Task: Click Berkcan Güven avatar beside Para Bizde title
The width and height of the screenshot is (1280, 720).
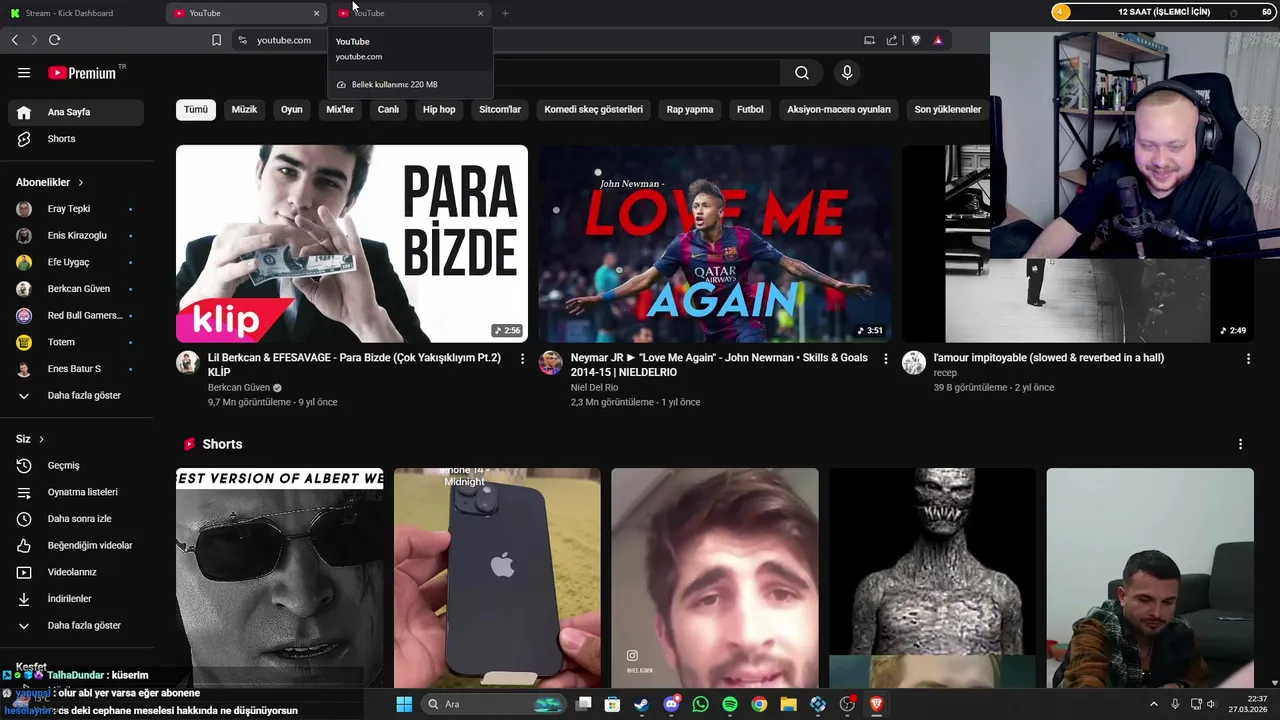Action: [x=188, y=363]
